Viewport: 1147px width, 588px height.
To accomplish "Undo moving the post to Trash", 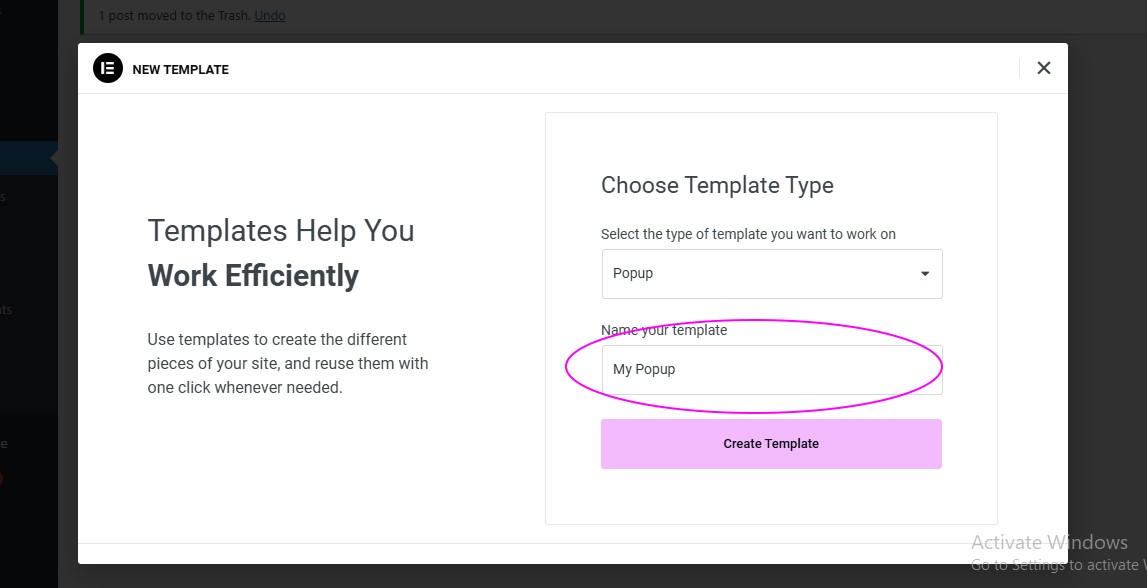I will pos(269,15).
